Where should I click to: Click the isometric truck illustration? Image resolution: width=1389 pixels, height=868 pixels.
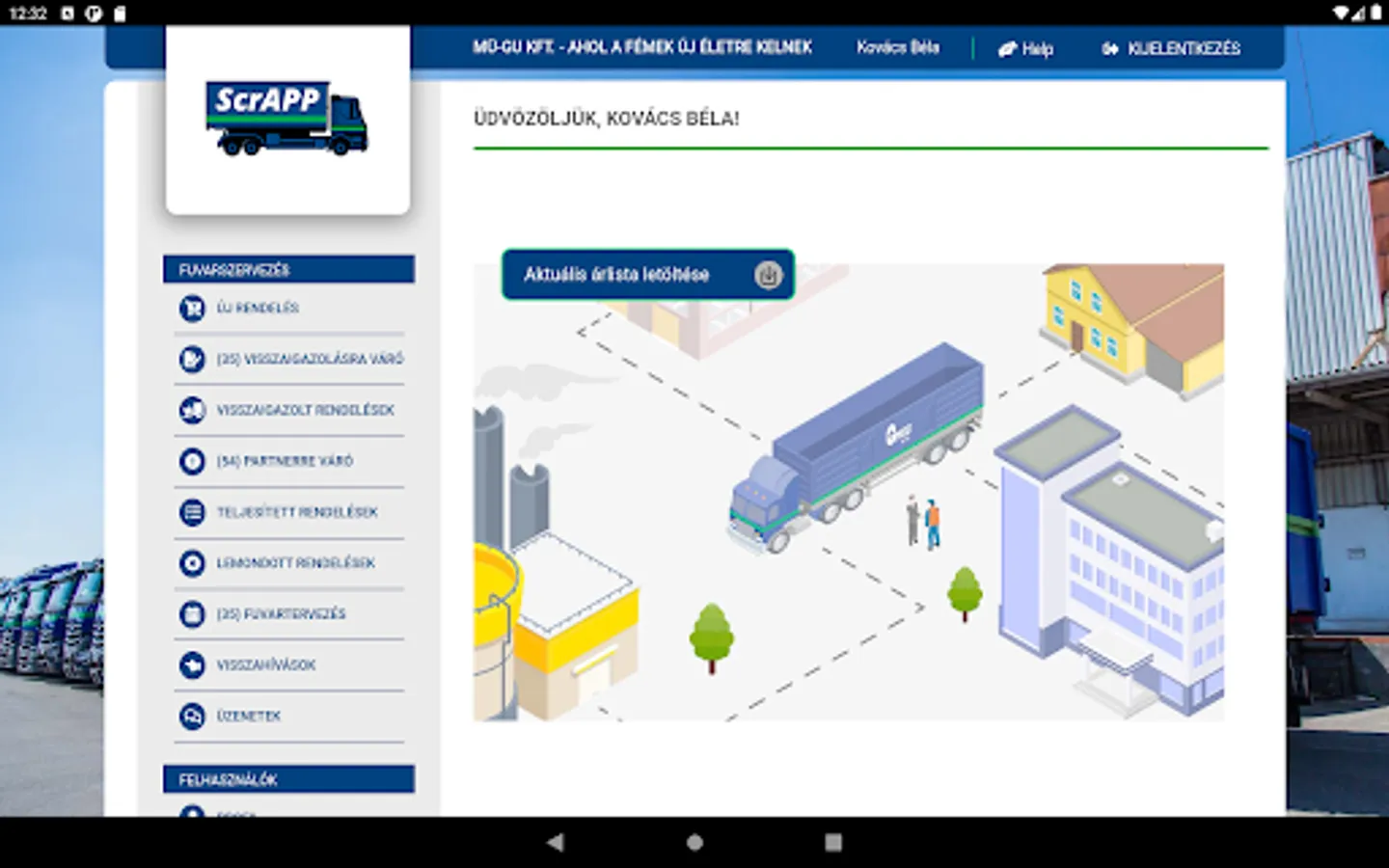pos(856,448)
